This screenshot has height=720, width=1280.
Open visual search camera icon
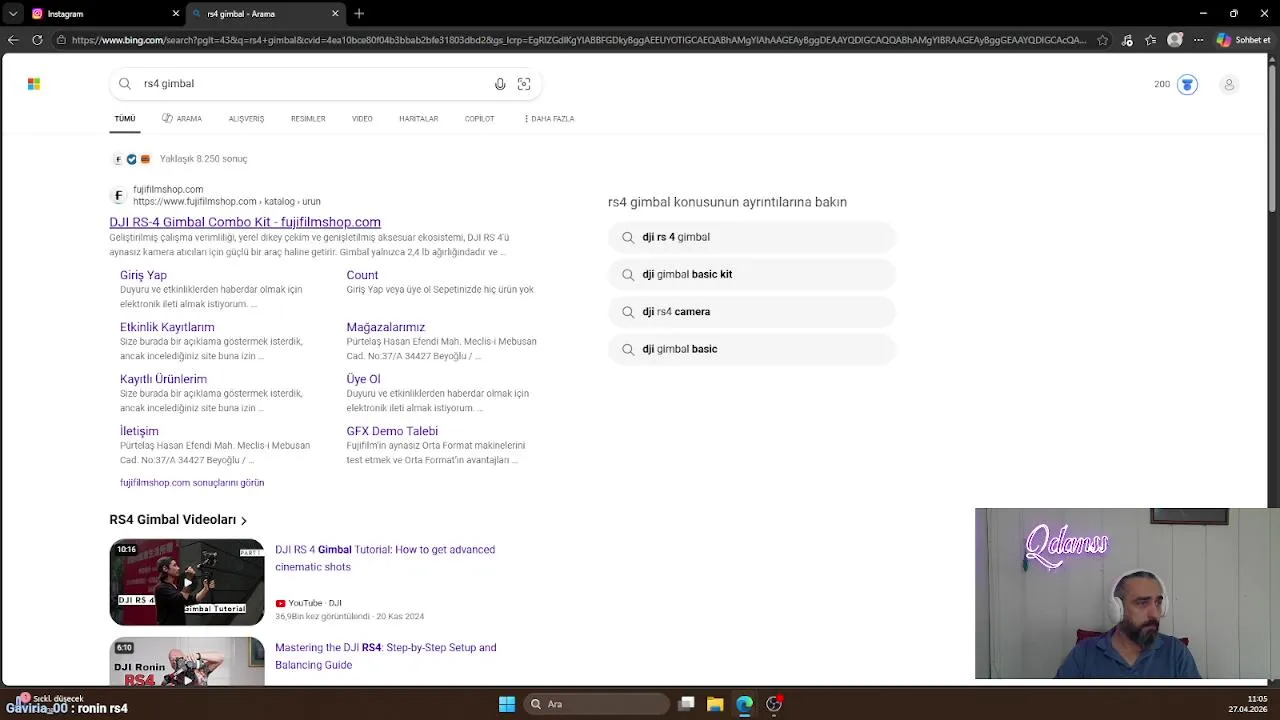click(x=524, y=84)
